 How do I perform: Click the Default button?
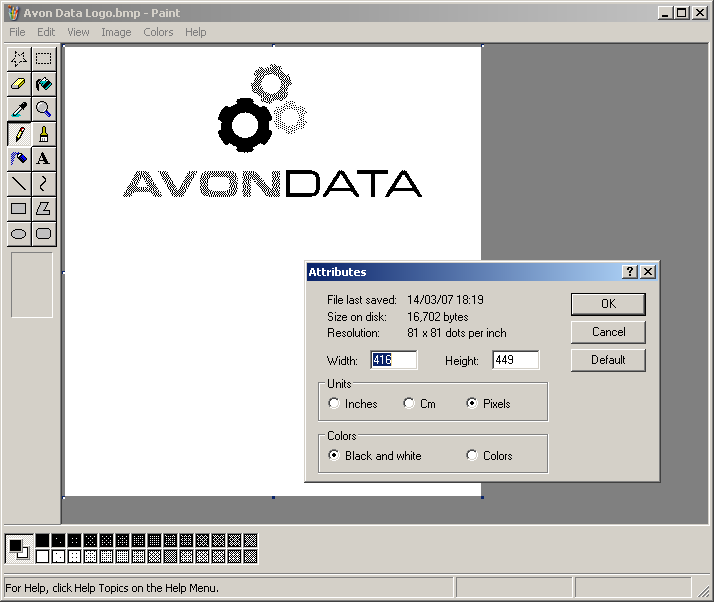608,360
